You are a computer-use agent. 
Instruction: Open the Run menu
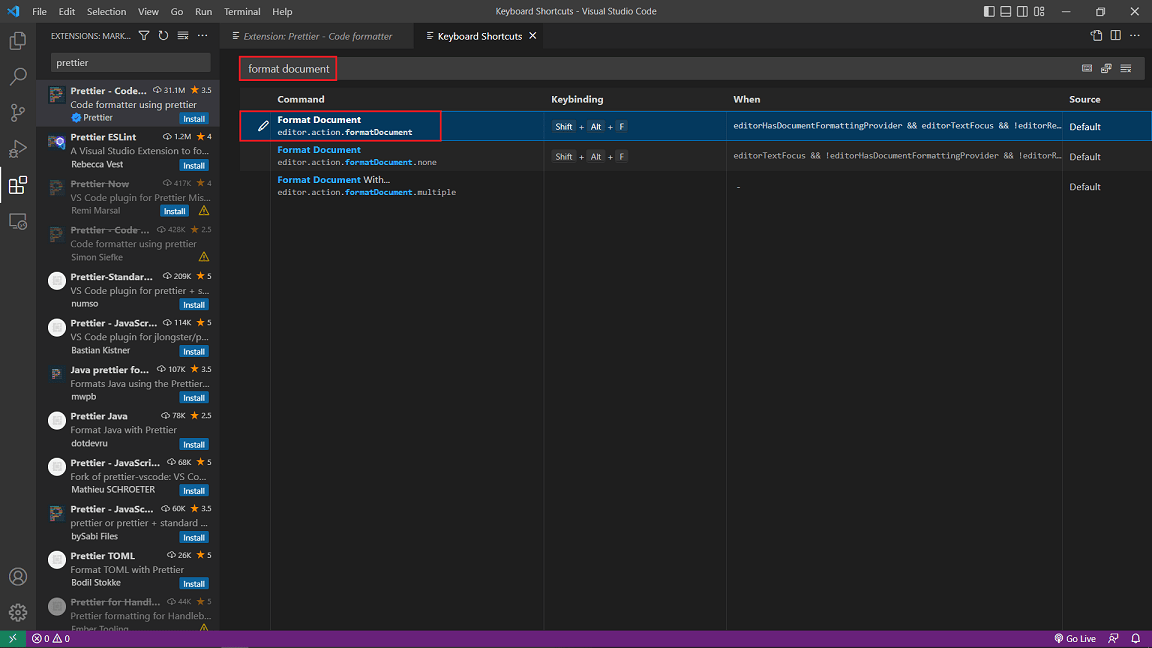pos(204,12)
